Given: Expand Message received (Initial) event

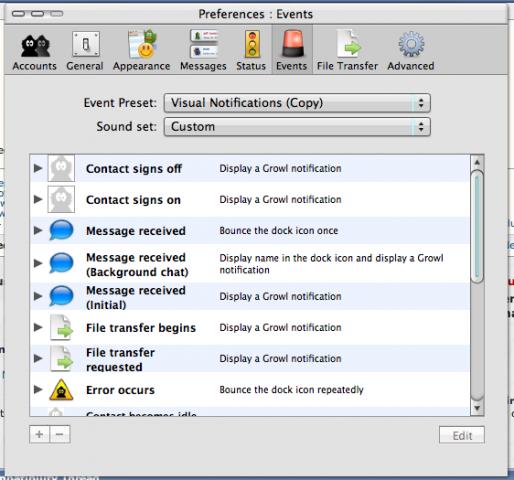Looking at the screenshot, I should pos(38,296).
